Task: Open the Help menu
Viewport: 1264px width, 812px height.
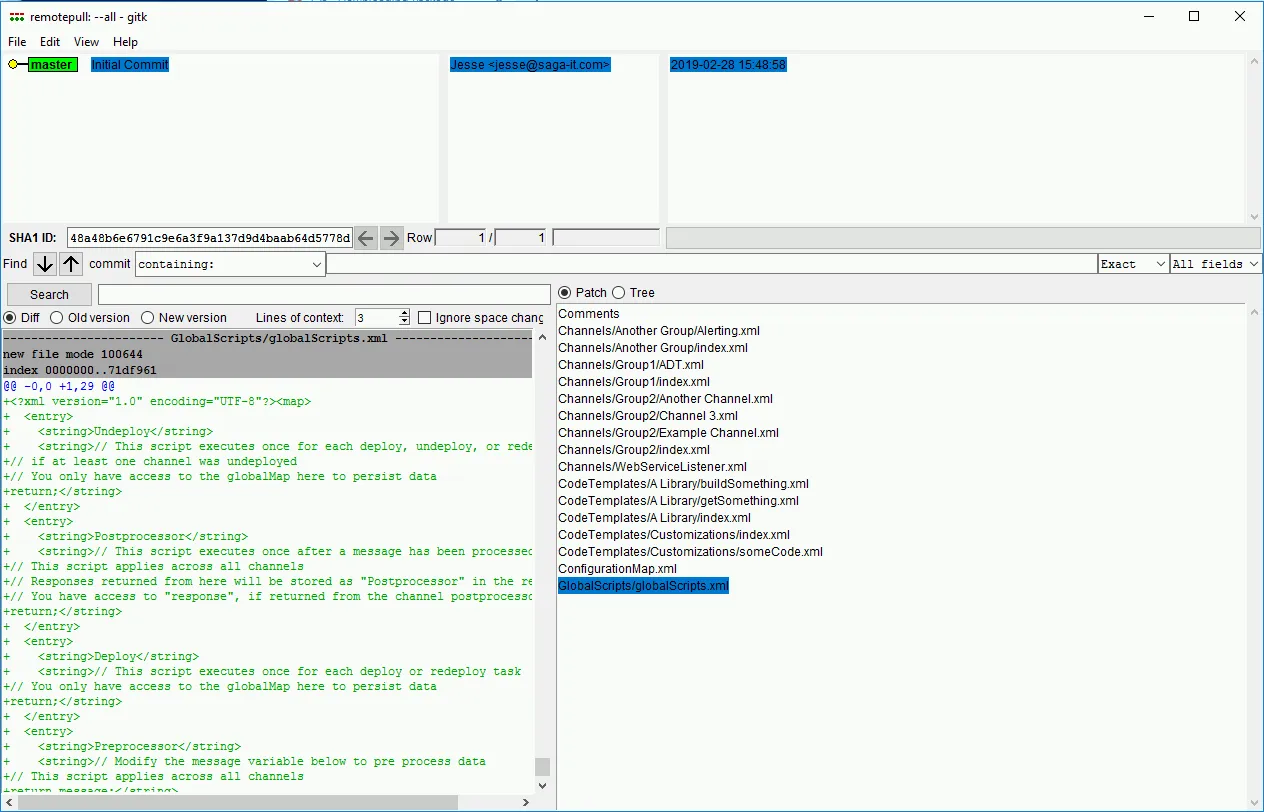Action: [x=125, y=42]
